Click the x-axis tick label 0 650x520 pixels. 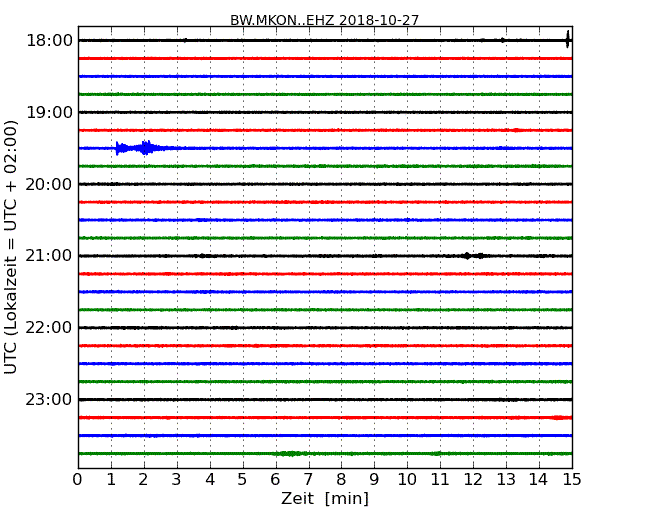(78, 480)
